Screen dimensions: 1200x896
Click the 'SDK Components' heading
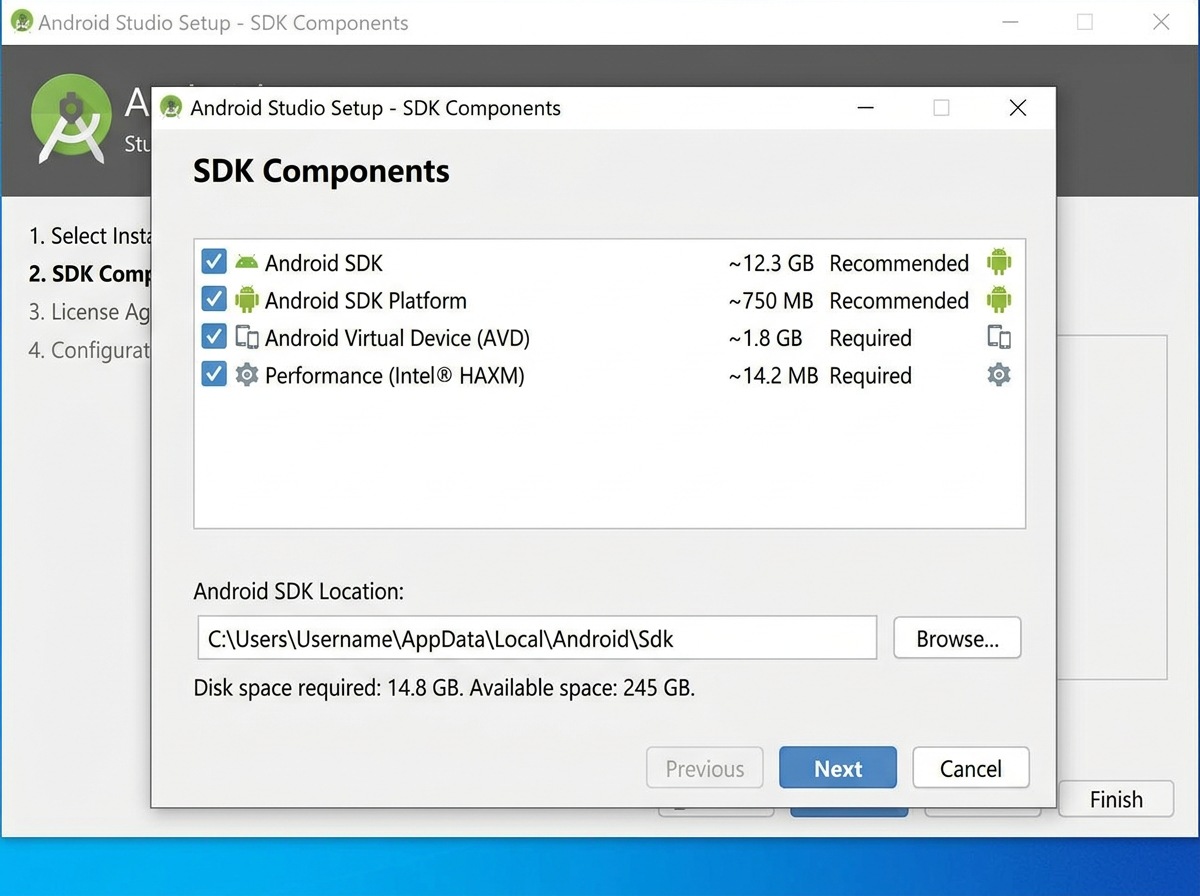click(x=321, y=171)
